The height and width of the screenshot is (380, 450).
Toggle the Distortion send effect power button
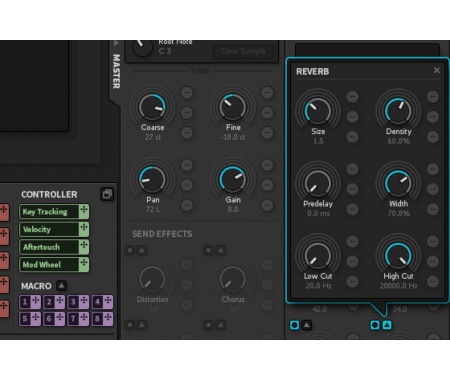pyautogui.click(x=130, y=250)
